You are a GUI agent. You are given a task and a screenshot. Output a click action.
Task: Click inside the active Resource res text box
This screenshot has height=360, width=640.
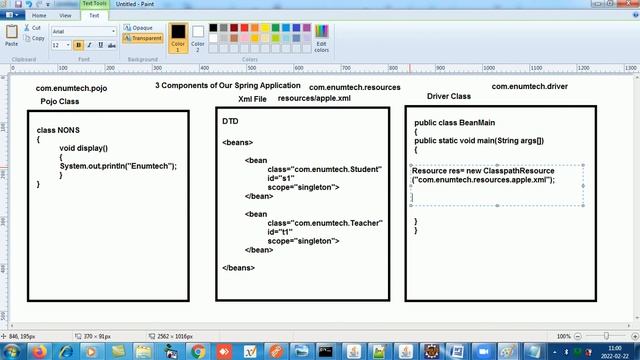[x=497, y=185]
